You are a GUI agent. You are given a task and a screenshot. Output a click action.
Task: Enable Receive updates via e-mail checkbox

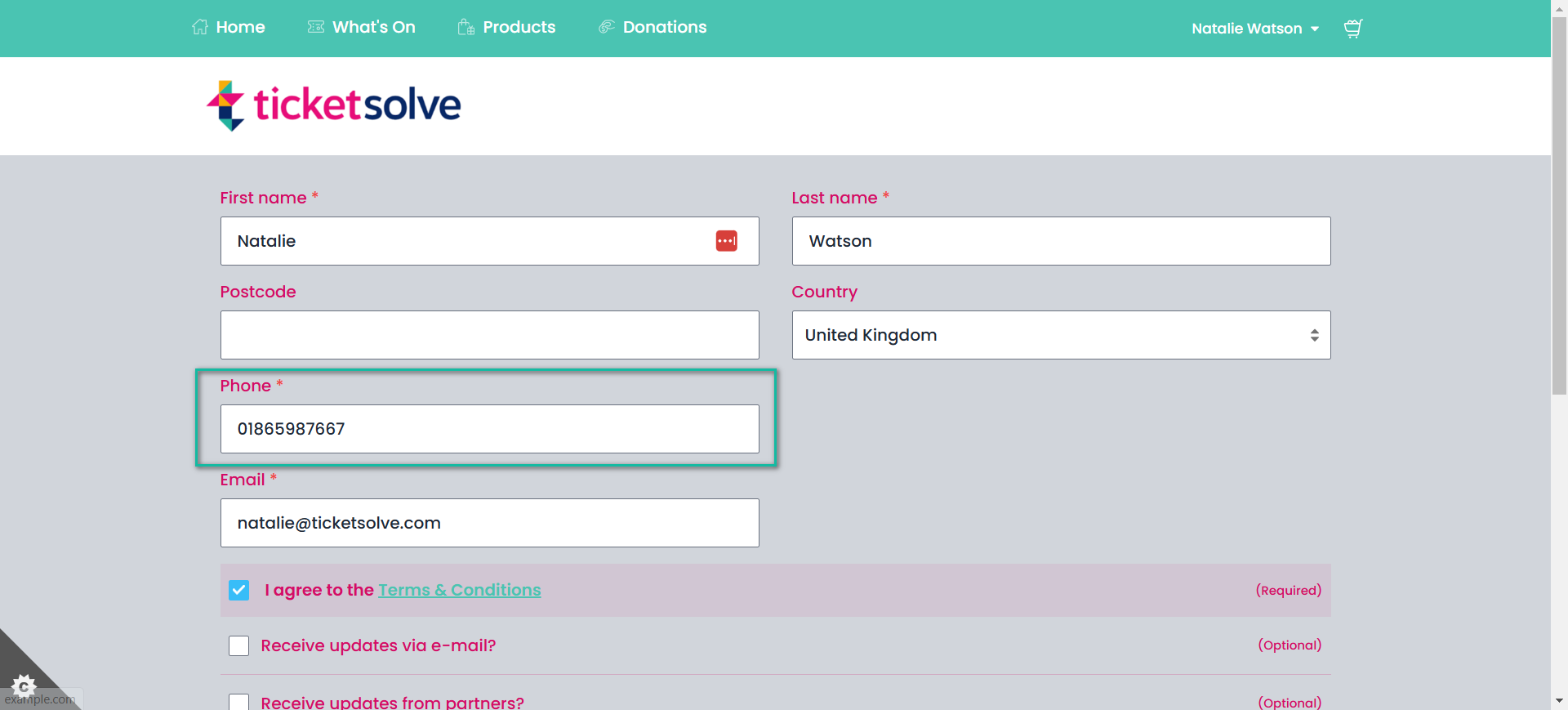239,645
